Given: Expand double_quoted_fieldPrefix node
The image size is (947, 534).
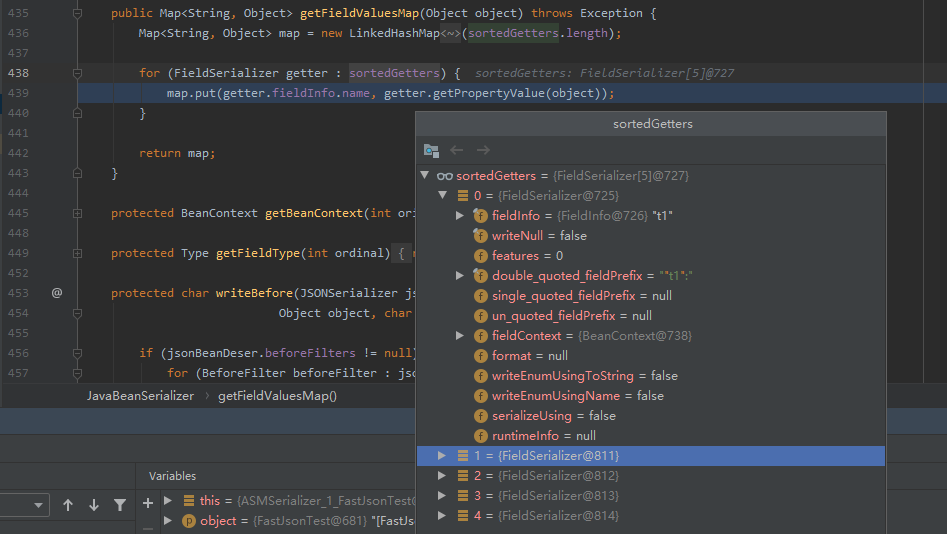Looking at the screenshot, I should [x=460, y=275].
